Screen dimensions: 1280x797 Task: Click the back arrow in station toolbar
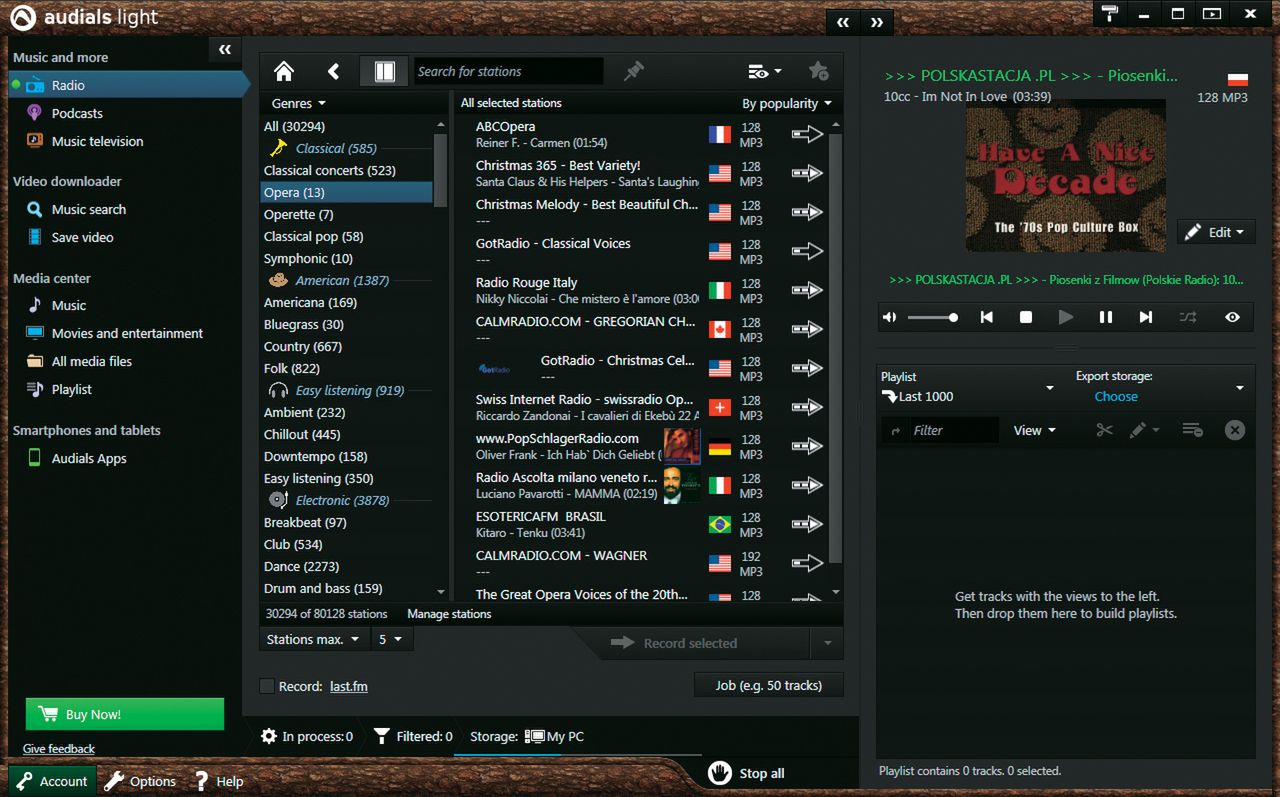(x=333, y=72)
